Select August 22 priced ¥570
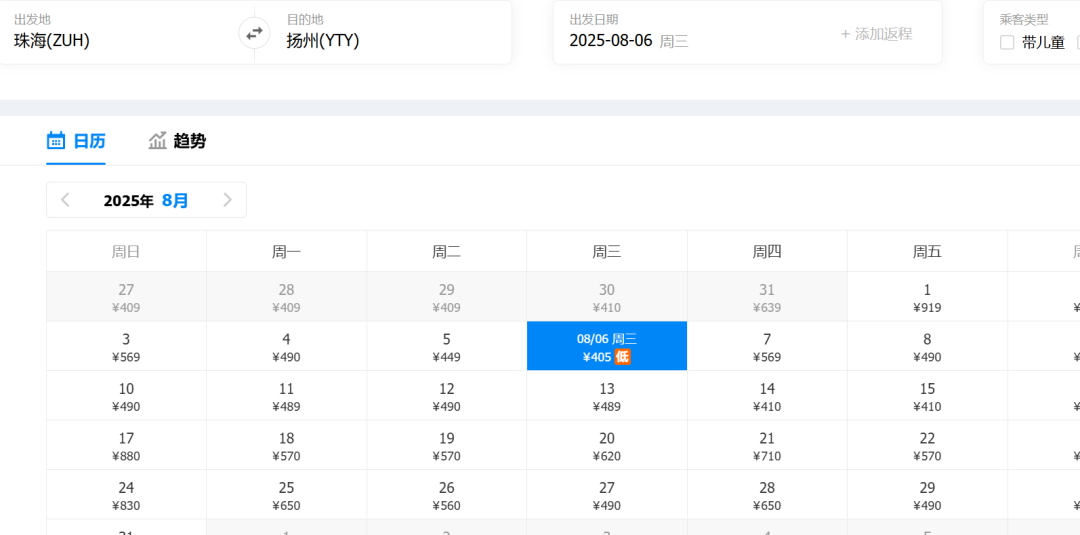 [927, 445]
